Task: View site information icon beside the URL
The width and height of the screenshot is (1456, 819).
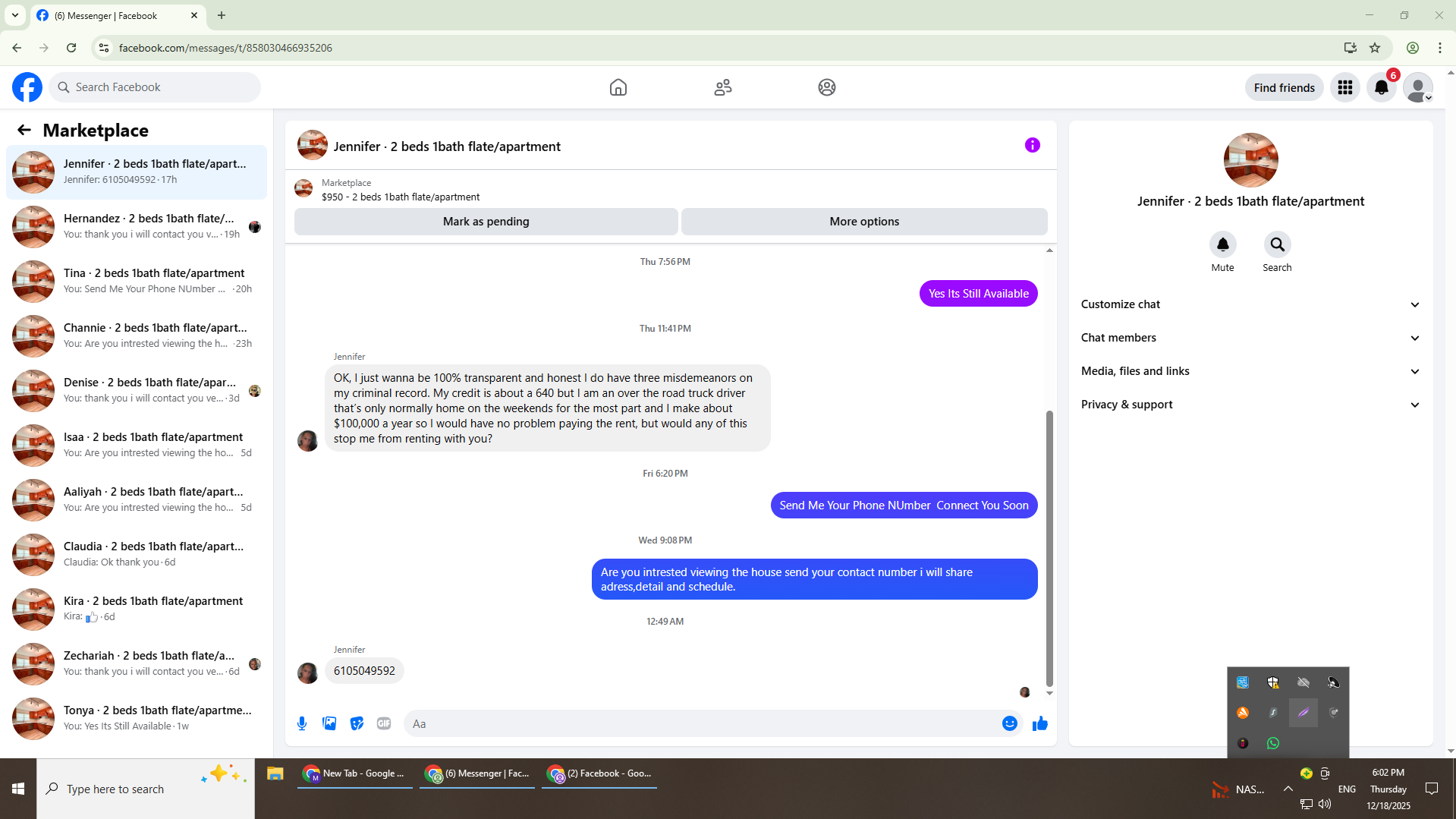Action: (104, 48)
